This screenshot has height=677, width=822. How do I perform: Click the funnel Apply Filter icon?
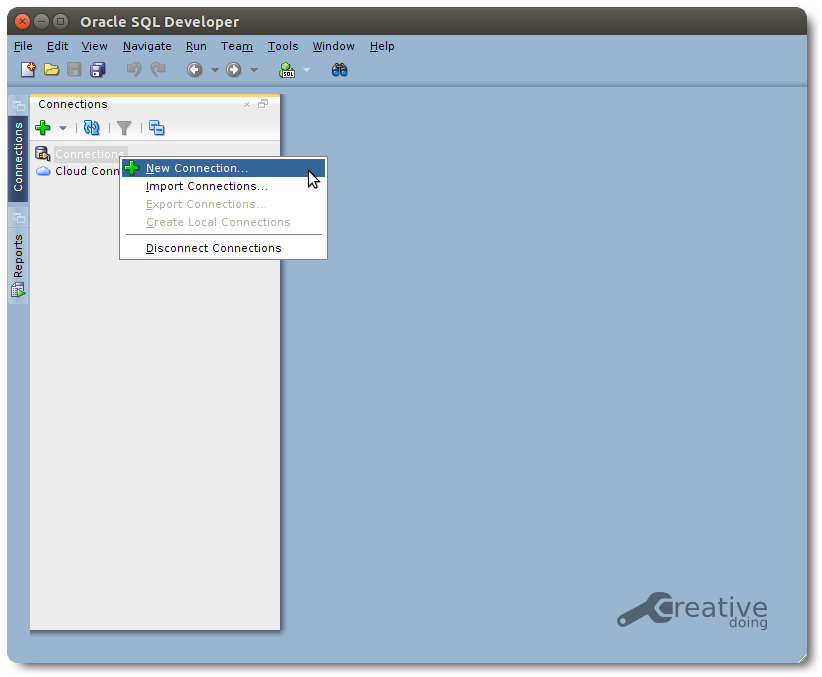coord(124,127)
